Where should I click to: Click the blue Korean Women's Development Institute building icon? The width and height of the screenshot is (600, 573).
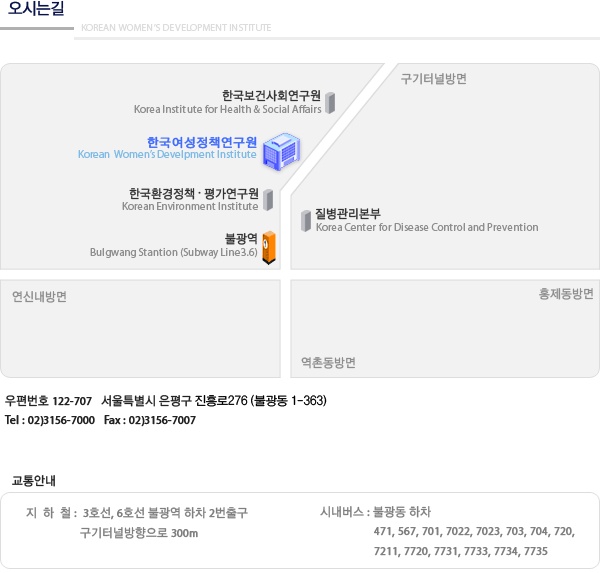click(x=281, y=152)
